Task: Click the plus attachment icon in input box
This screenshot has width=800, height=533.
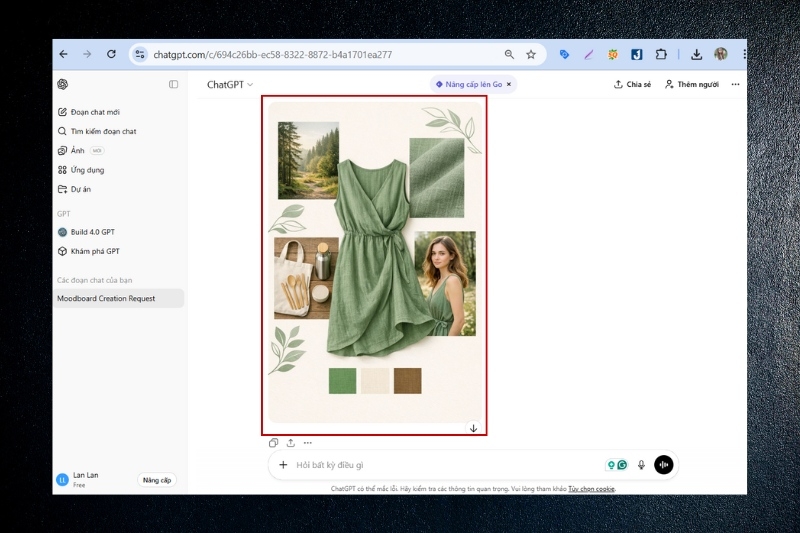Action: point(283,465)
